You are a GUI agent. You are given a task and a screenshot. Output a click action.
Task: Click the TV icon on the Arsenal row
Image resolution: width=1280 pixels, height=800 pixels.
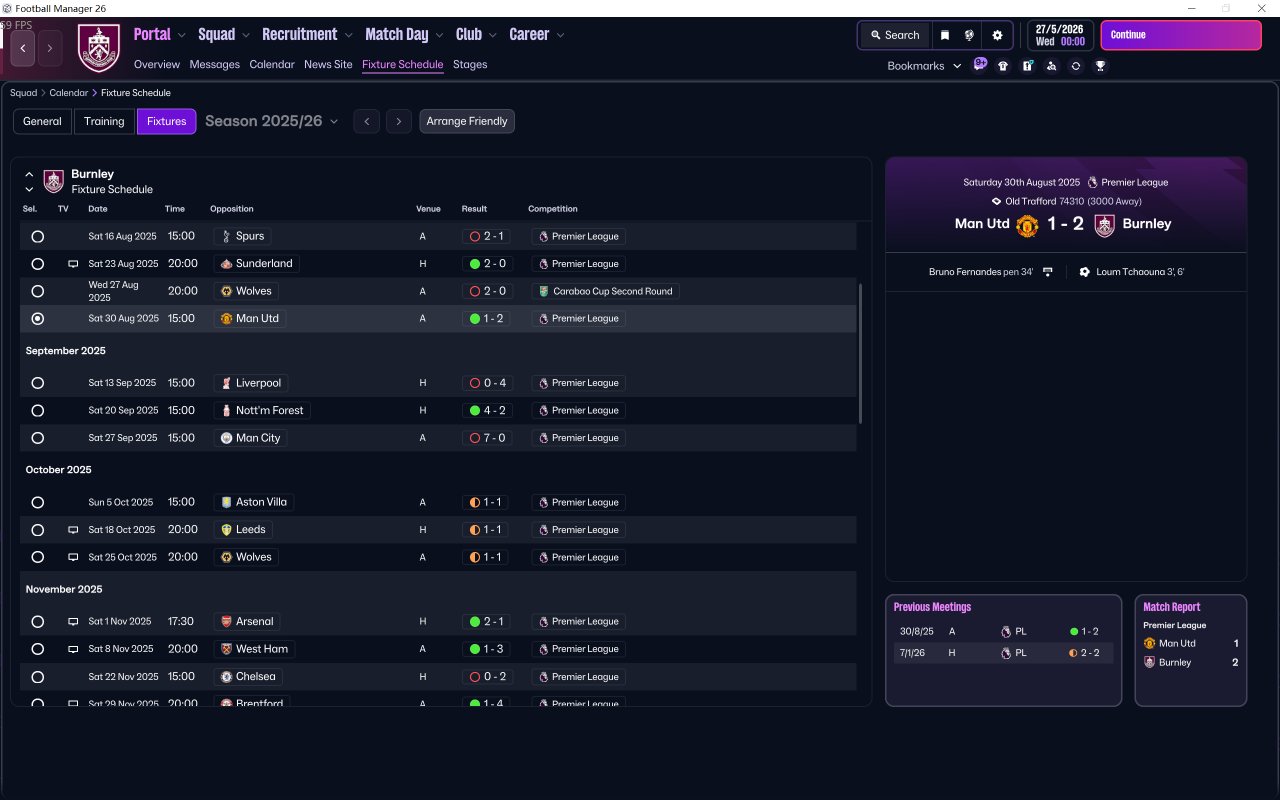click(73, 622)
